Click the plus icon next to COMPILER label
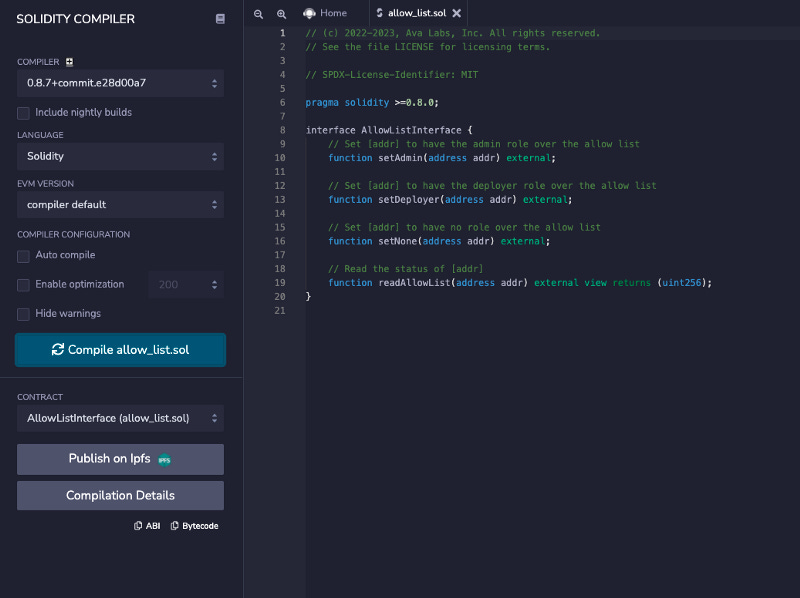This screenshot has height=598, width=800. (69, 62)
